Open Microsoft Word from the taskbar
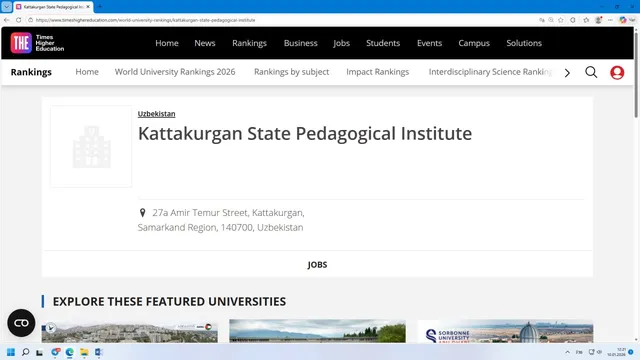The width and height of the screenshot is (640, 360). point(98,352)
